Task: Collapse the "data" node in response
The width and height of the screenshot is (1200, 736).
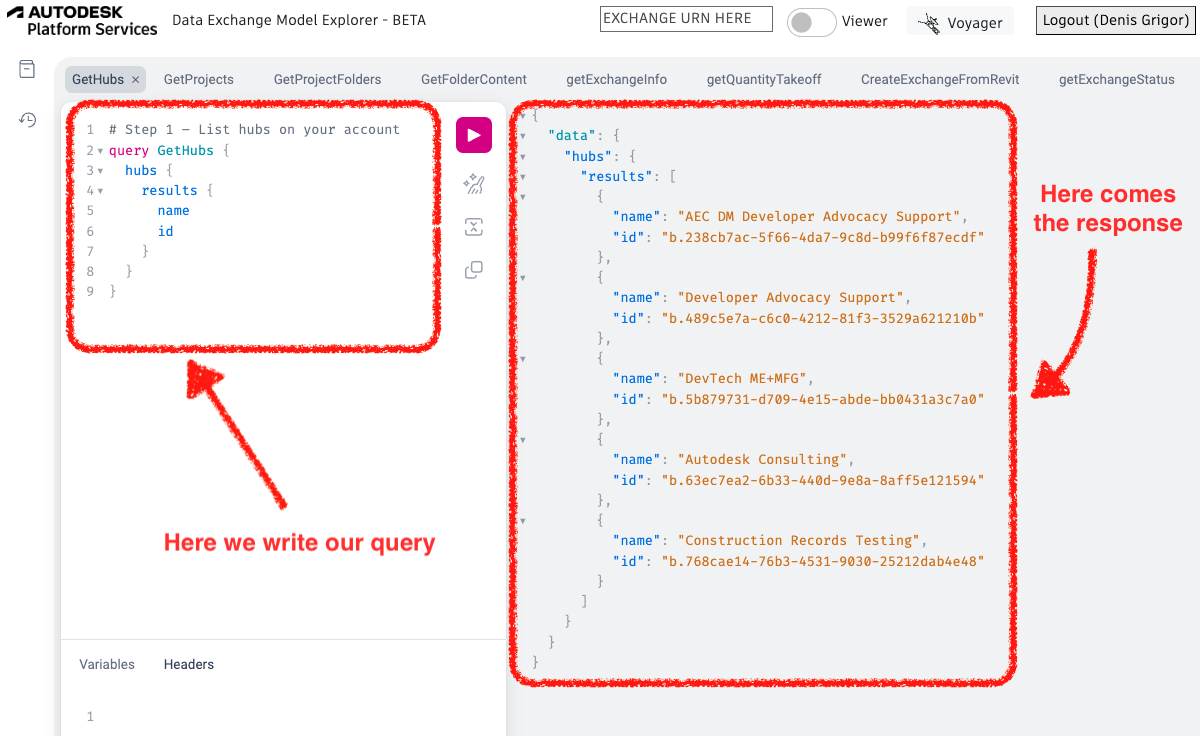Action: tap(521, 135)
